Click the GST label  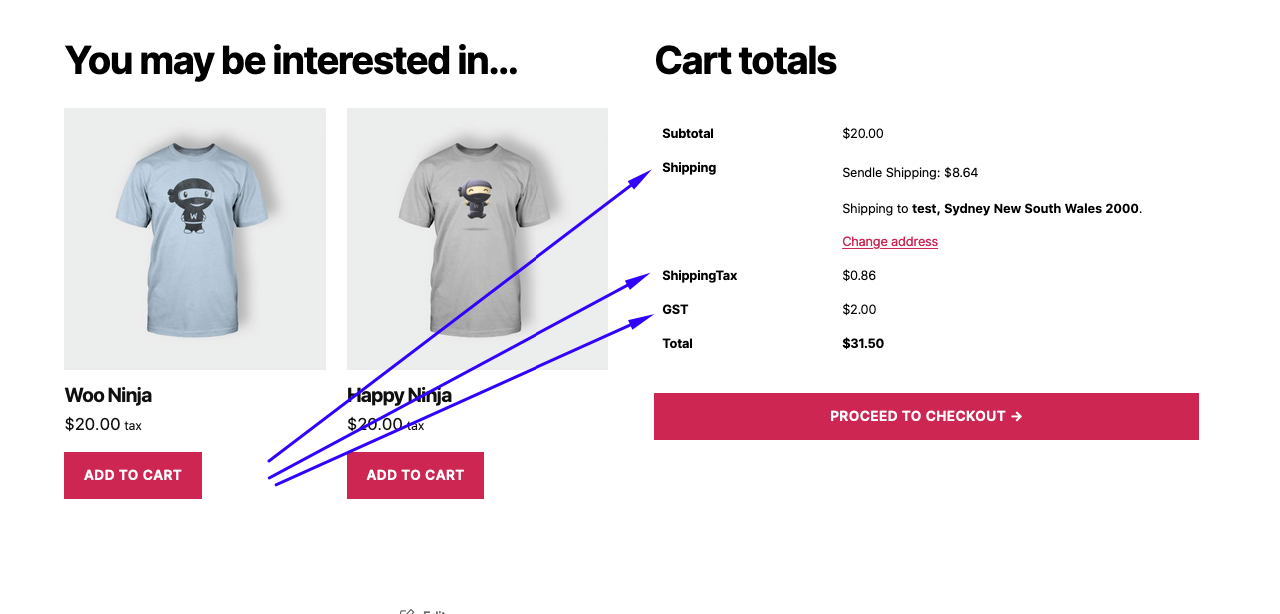[675, 309]
